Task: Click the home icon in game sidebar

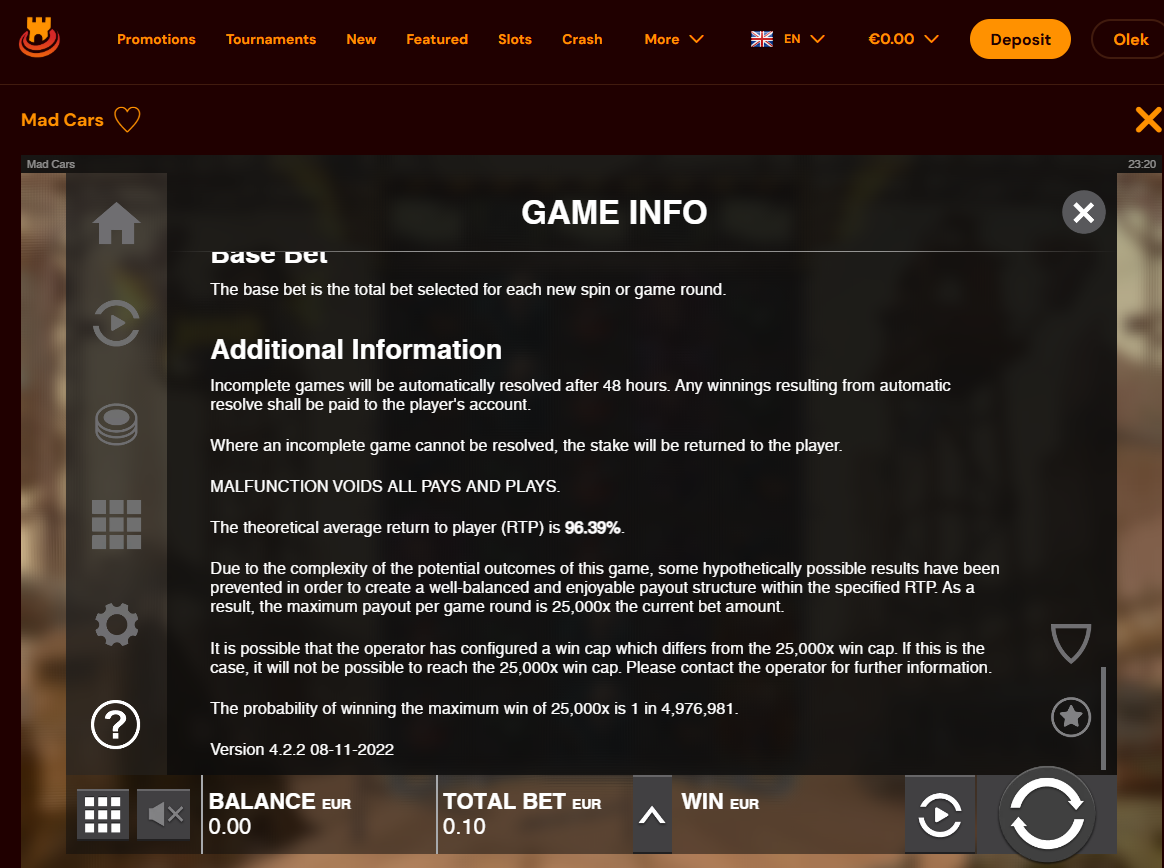Action: click(x=117, y=223)
